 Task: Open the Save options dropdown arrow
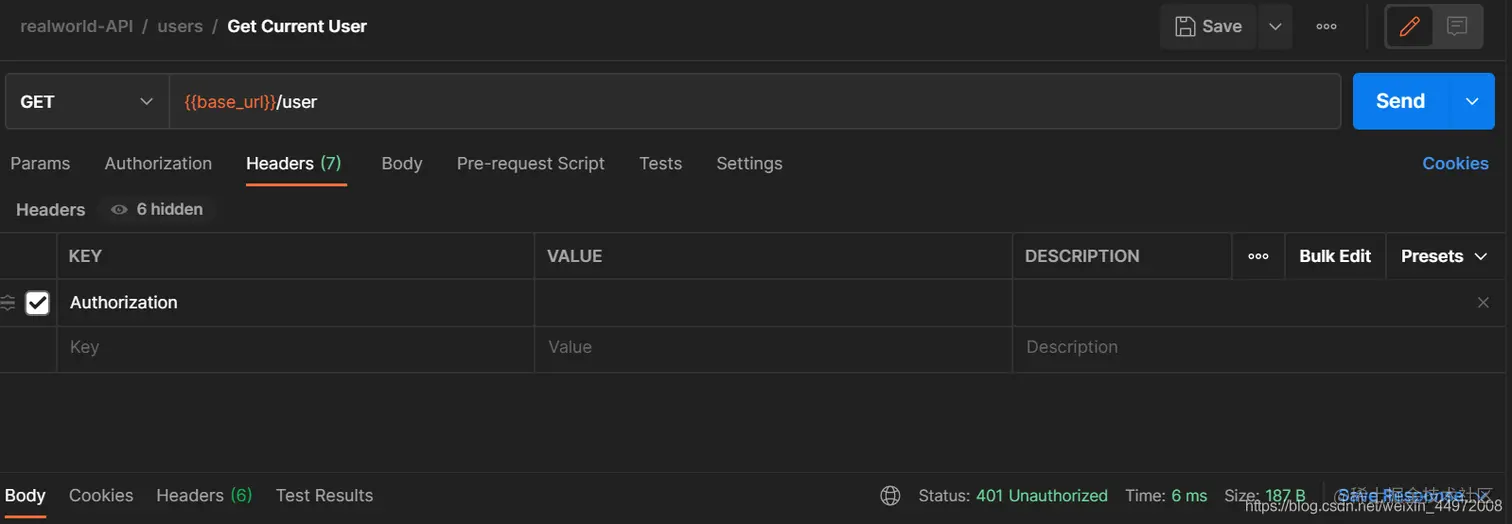tap(1275, 27)
